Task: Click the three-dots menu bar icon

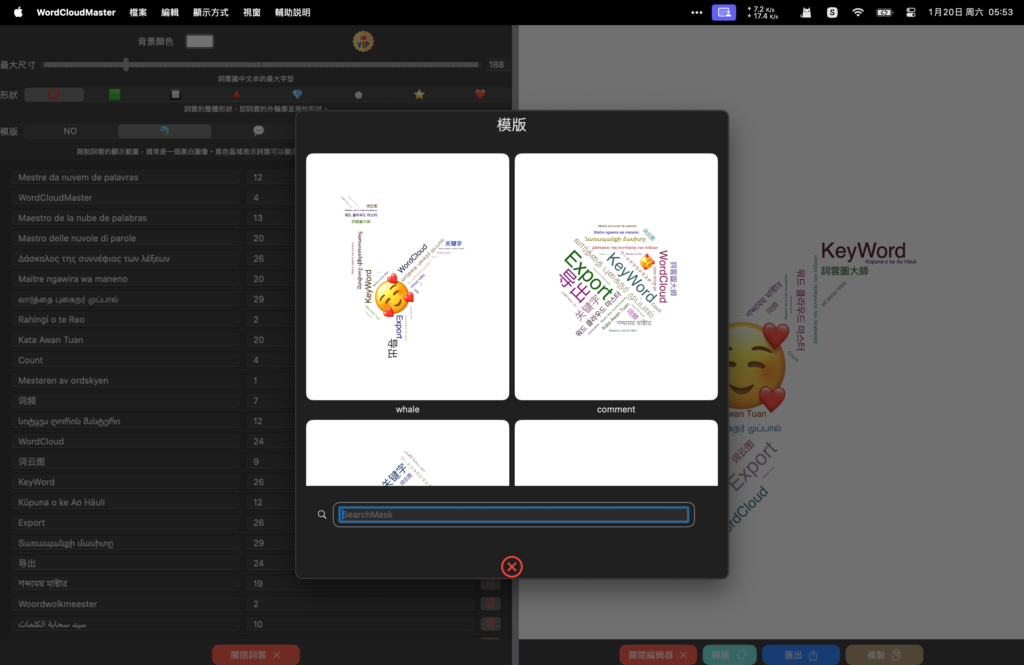Action: tap(697, 12)
